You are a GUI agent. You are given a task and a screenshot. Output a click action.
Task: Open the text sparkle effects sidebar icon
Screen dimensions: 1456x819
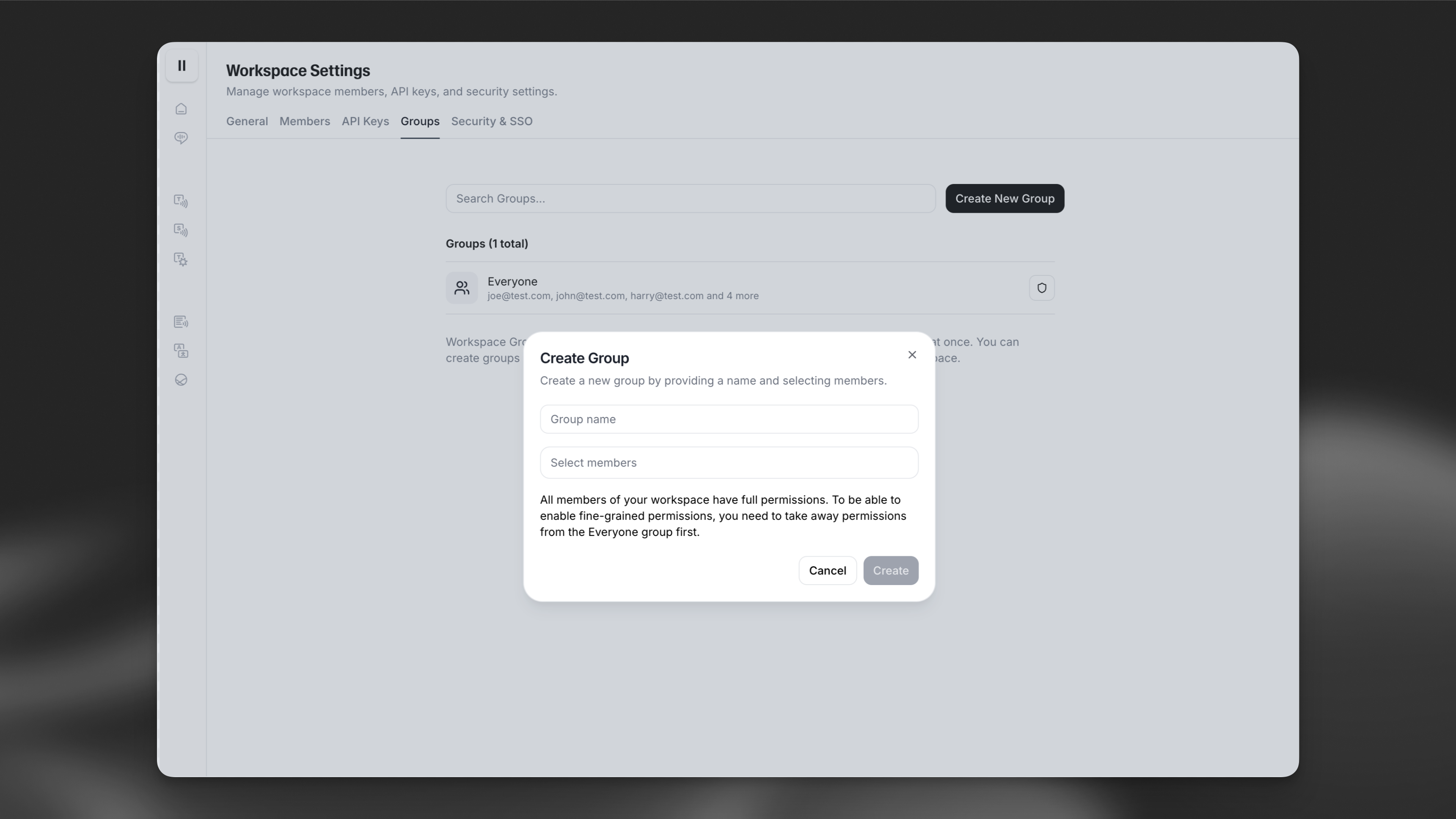[x=181, y=259]
